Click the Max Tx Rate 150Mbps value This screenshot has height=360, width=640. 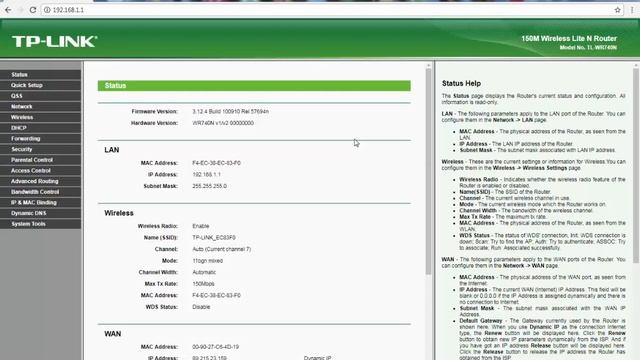[203, 284]
